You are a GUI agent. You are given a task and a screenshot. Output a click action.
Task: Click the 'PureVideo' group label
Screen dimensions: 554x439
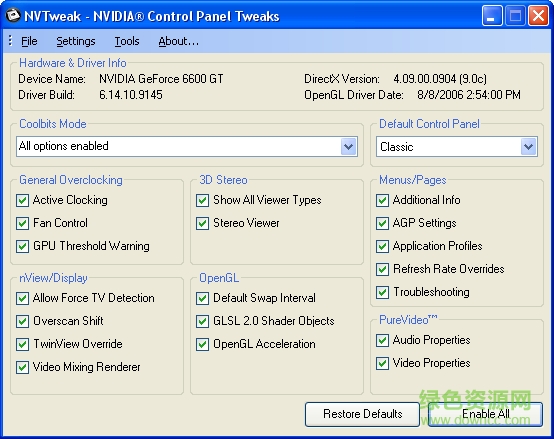point(408,320)
